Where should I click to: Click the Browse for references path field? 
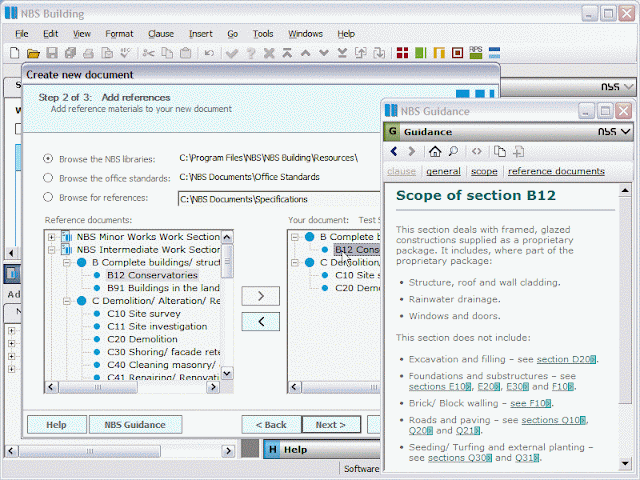pos(280,199)
